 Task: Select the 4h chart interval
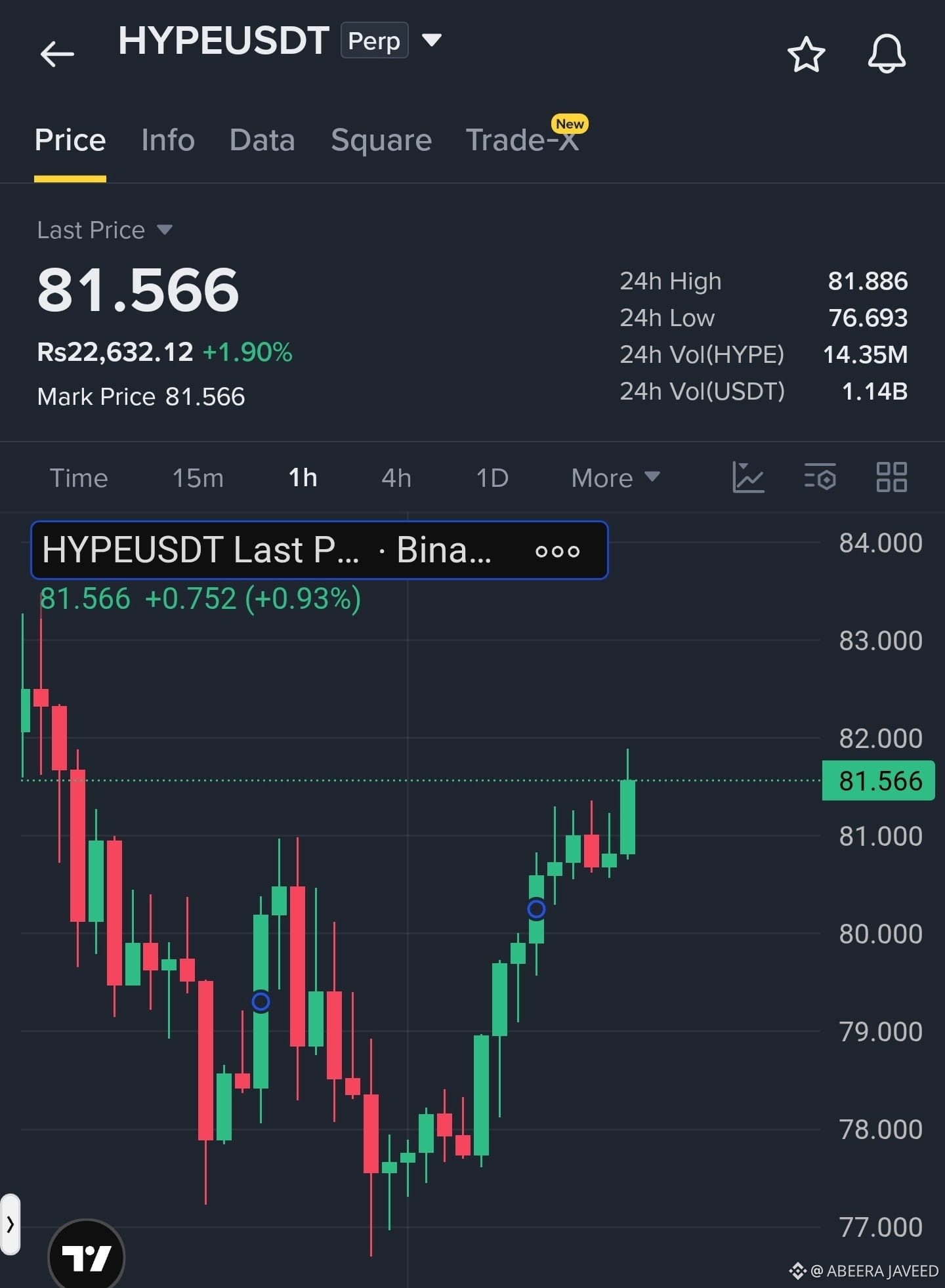(x=396, y=478)
